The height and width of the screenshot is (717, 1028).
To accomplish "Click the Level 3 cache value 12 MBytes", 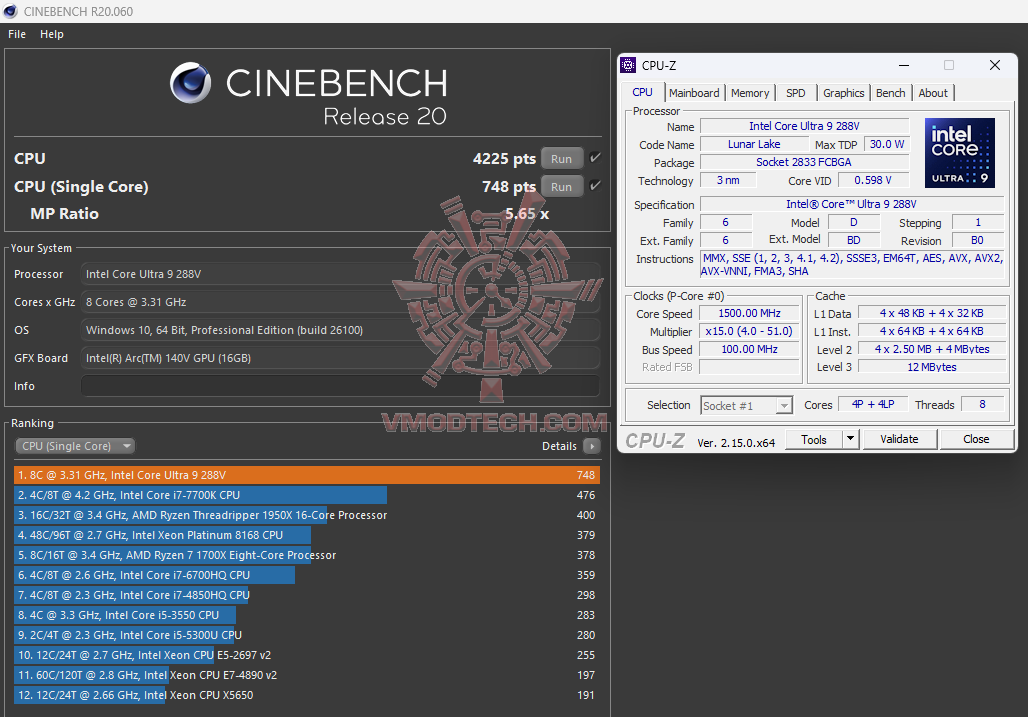I will [932, 367].
